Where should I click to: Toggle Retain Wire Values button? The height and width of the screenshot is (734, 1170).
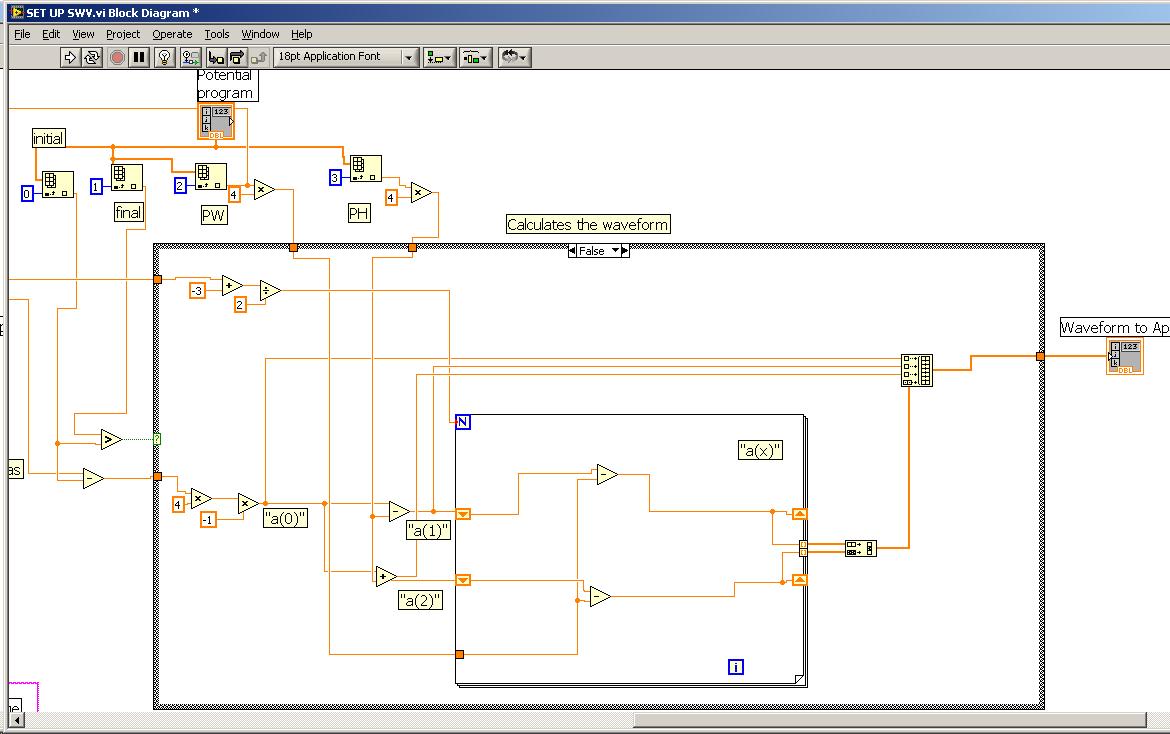click(190, 58)
